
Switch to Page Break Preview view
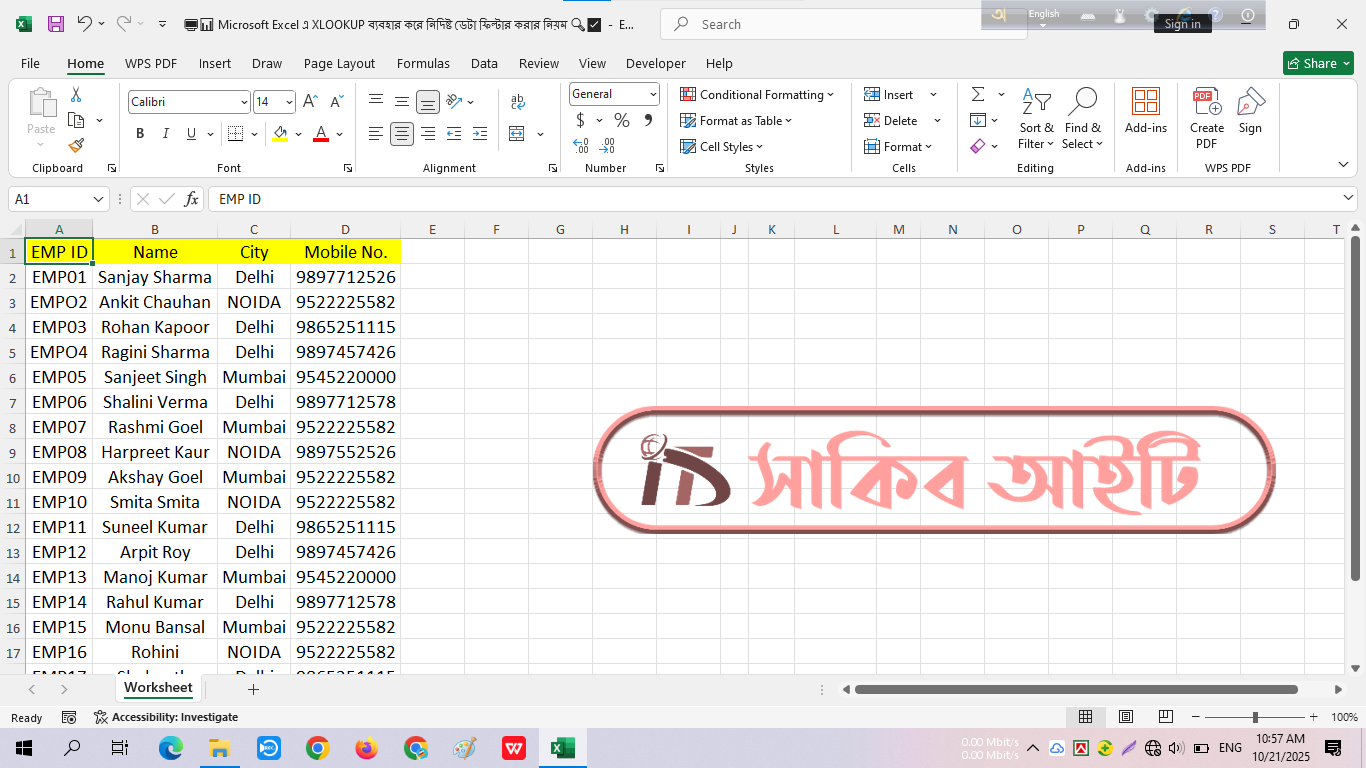coord(1165,717)
